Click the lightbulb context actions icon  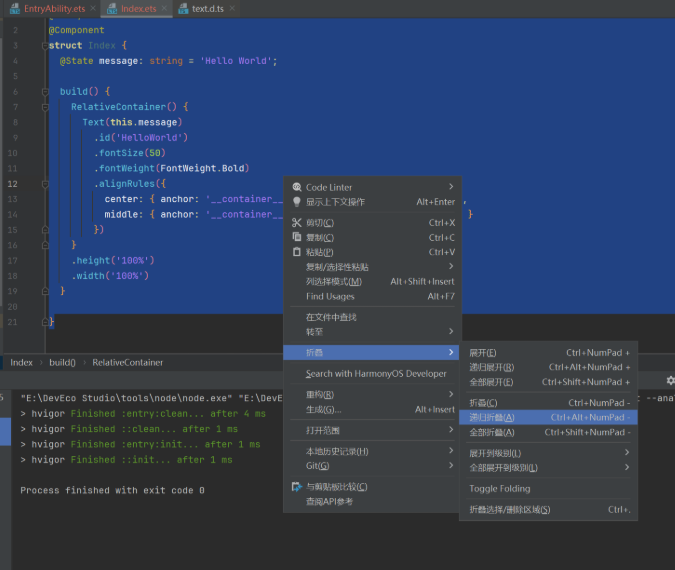(297, 202)
